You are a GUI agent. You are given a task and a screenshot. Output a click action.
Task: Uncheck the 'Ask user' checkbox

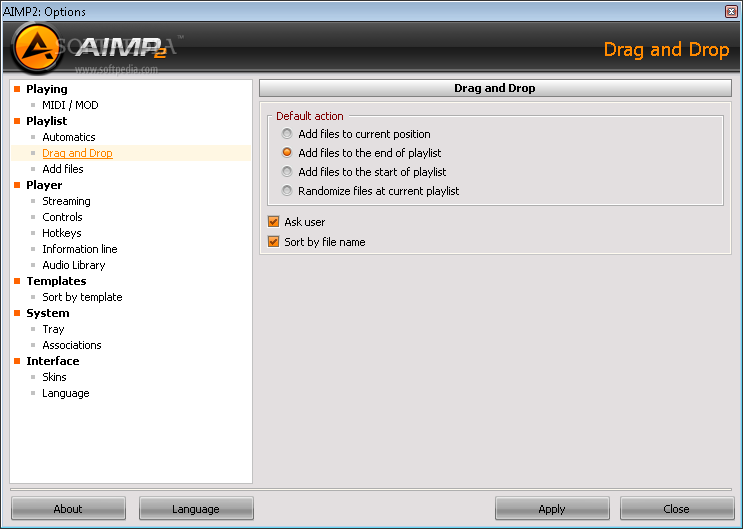click(x=273, y=222)
